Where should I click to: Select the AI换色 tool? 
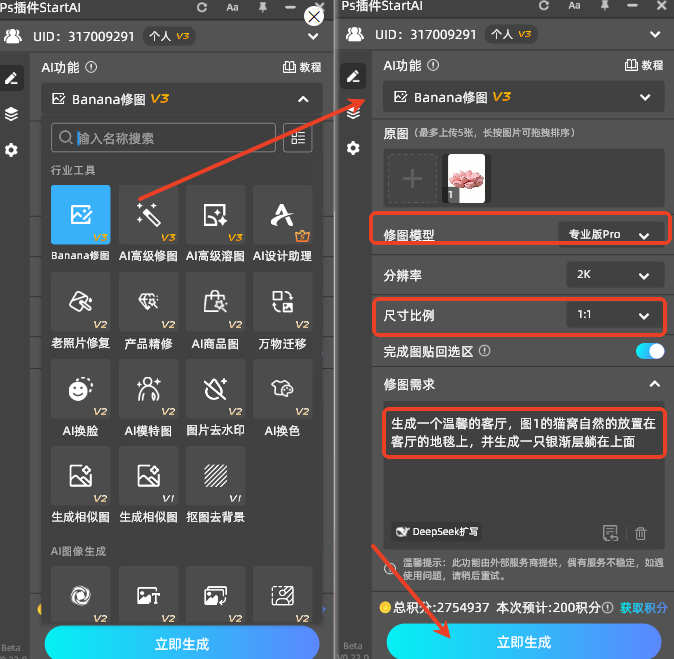(x=282, y=389)
